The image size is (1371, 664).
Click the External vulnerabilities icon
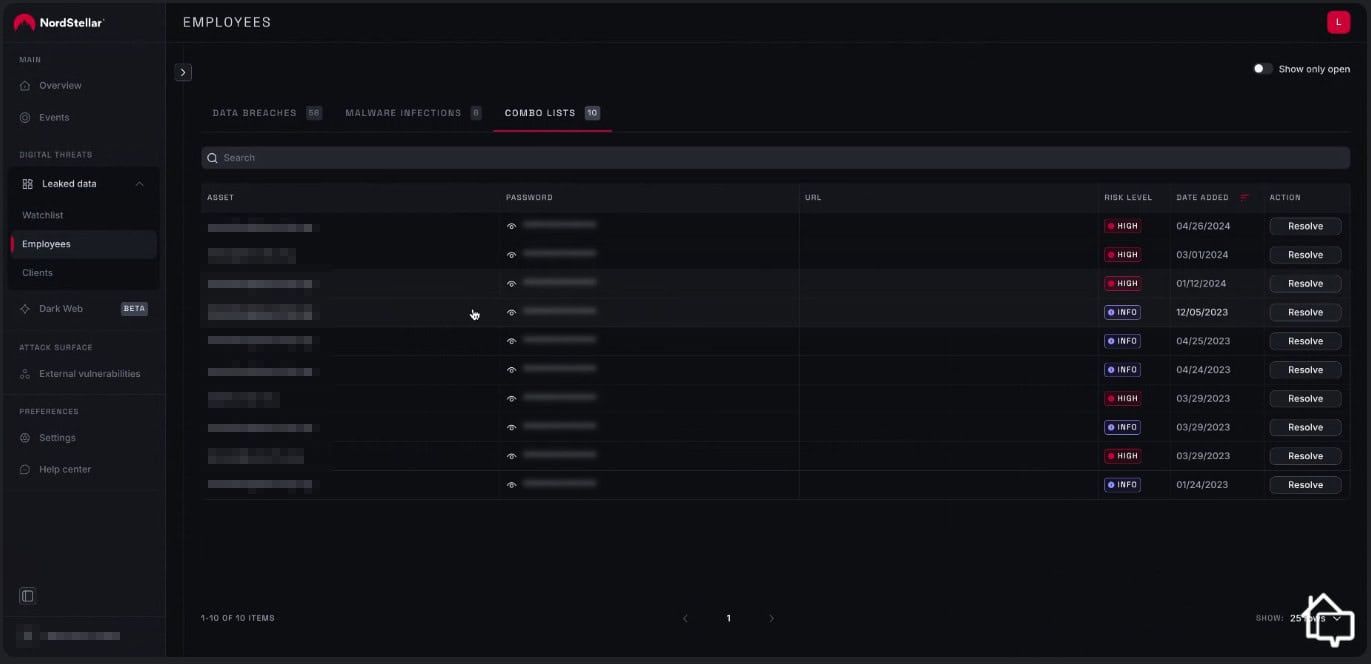click(x=26, y=374)
